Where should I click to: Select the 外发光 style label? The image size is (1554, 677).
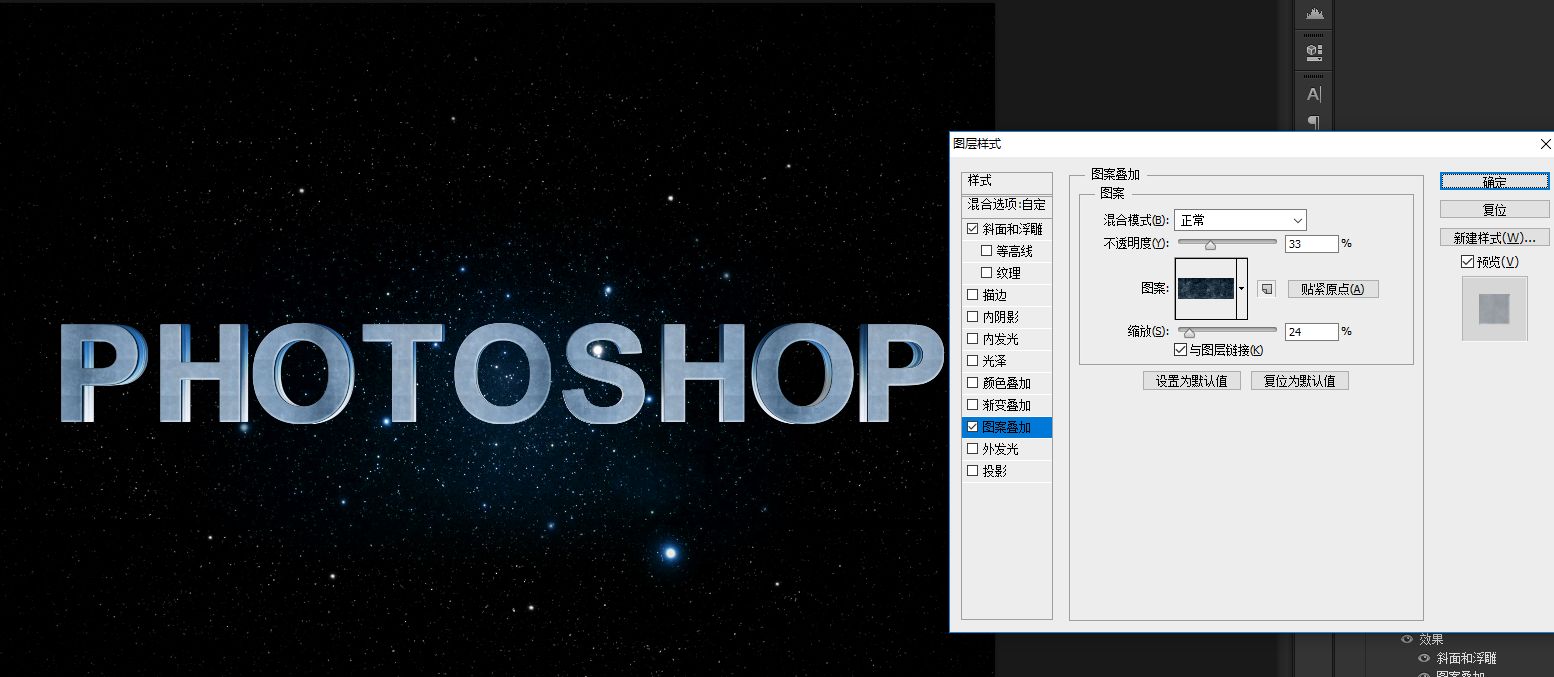coord(1000,449)
